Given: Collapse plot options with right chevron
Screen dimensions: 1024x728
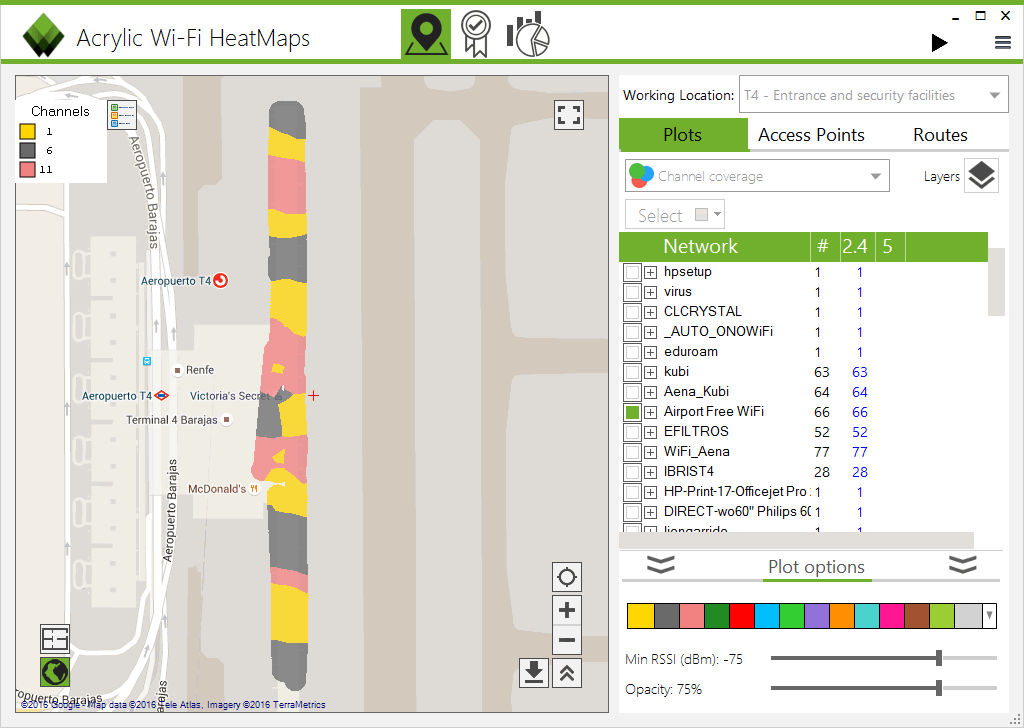Looking at the screenshot, I should pyautogui.click(x=963, y=565).
